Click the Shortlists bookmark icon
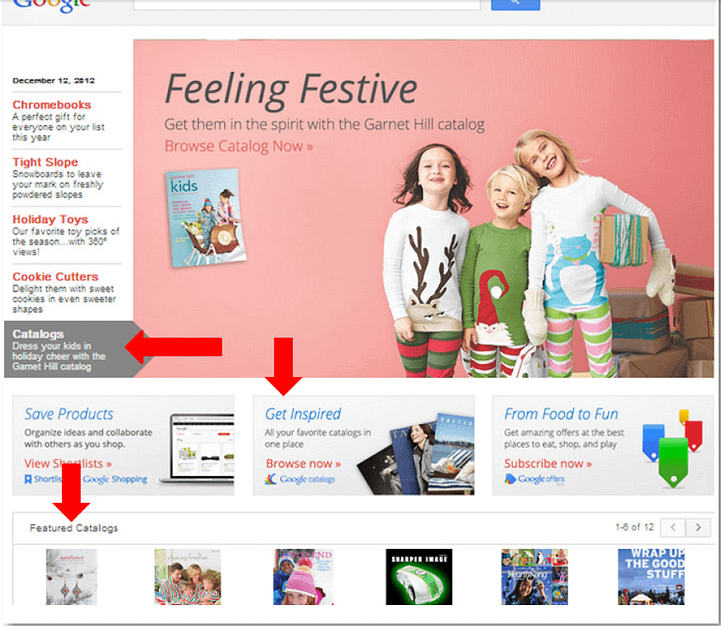721x626 pixels. 28,479
